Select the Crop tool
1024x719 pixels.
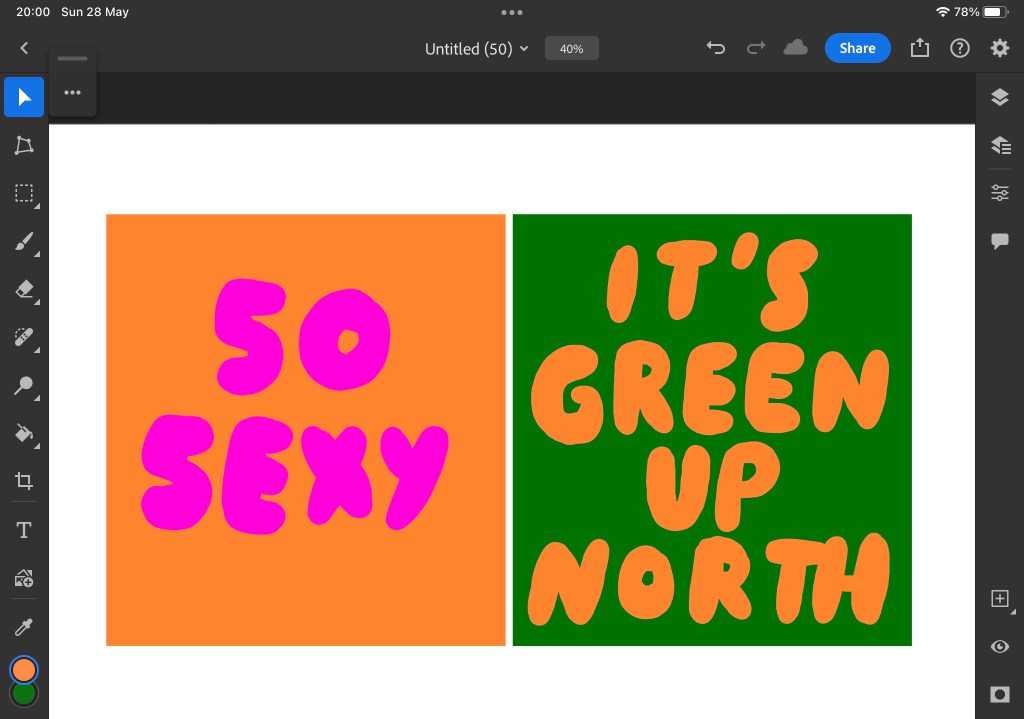click(24, 481)
